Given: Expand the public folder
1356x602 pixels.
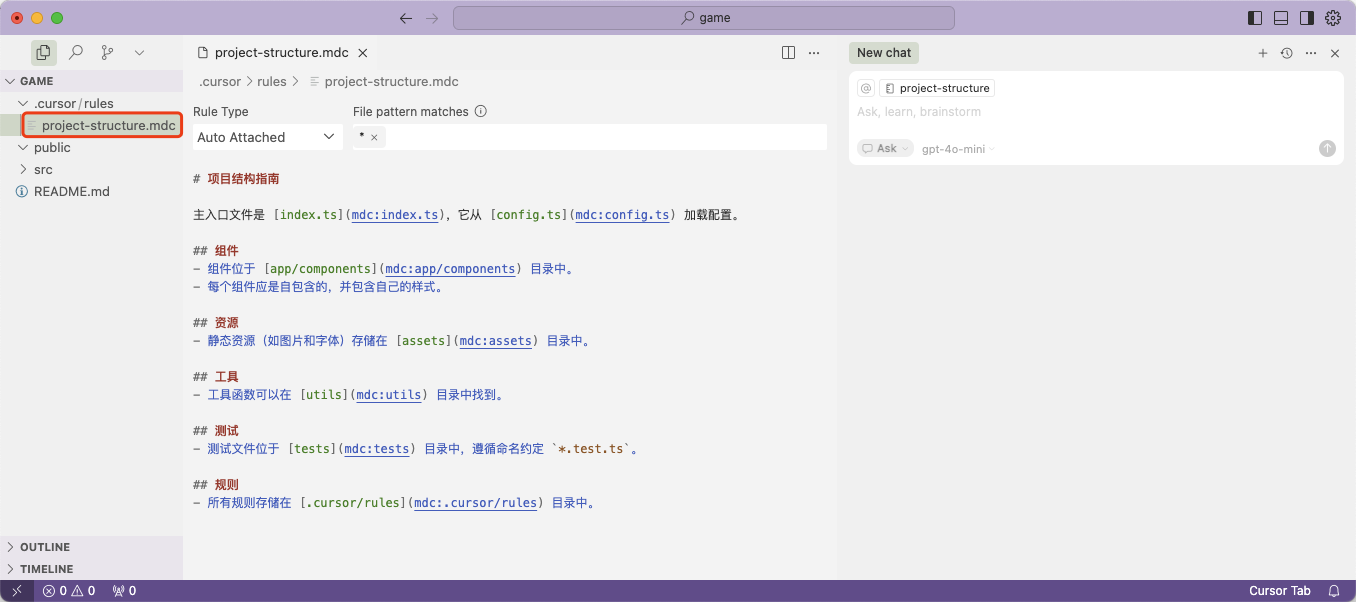Looking at the screenshot, I should (x=91, y=147).
